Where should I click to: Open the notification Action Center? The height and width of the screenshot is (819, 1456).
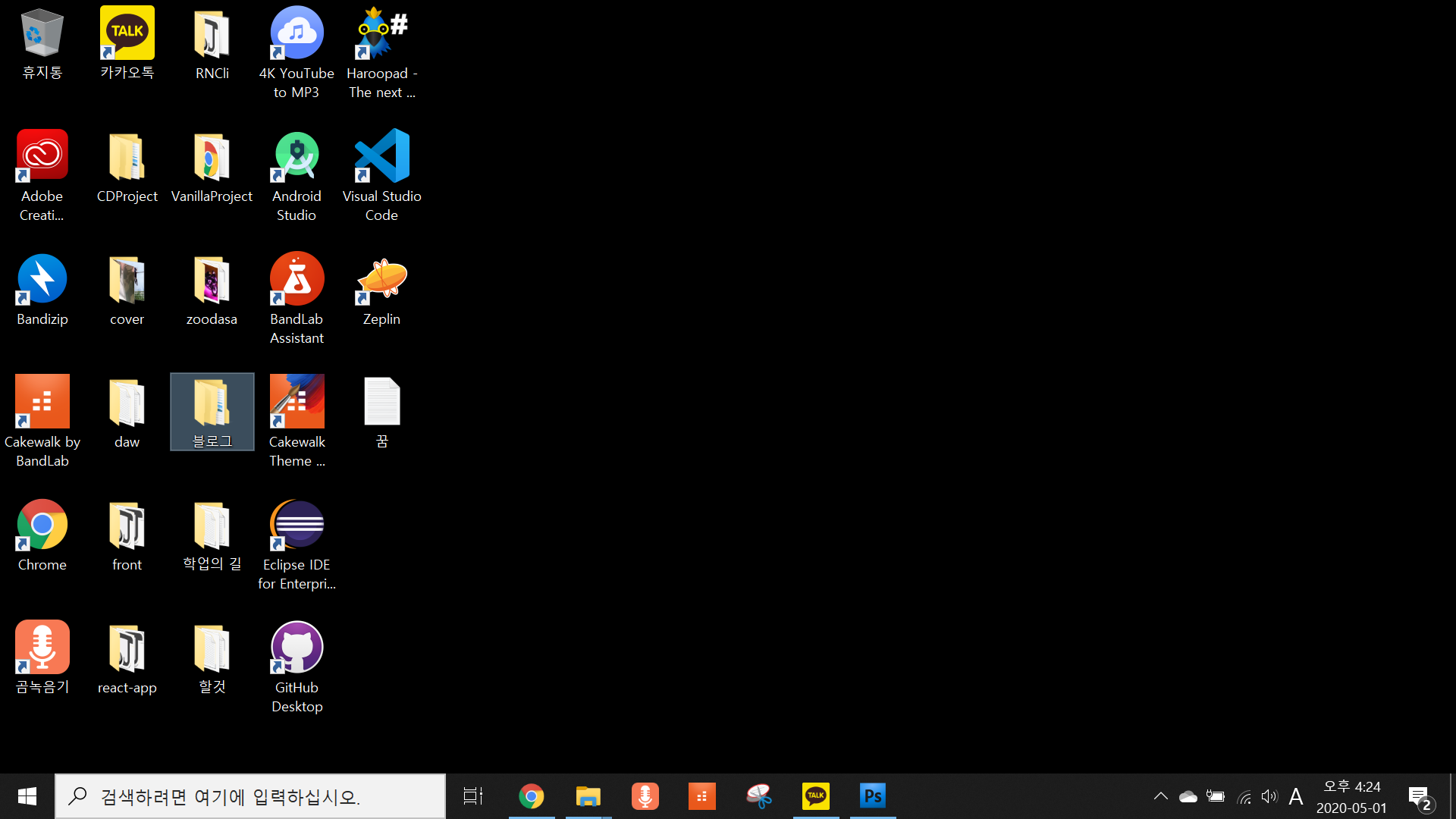tap(1419, 796)
